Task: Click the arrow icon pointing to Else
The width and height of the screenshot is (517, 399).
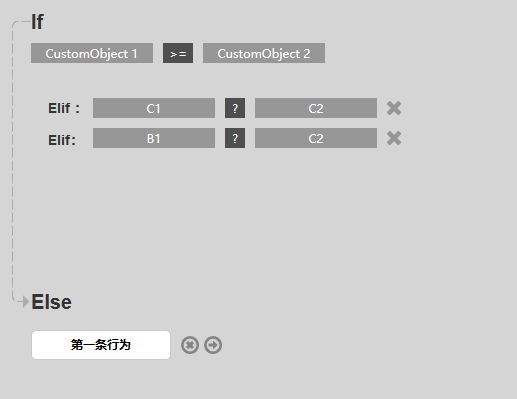Action: (x=23, y=302)
